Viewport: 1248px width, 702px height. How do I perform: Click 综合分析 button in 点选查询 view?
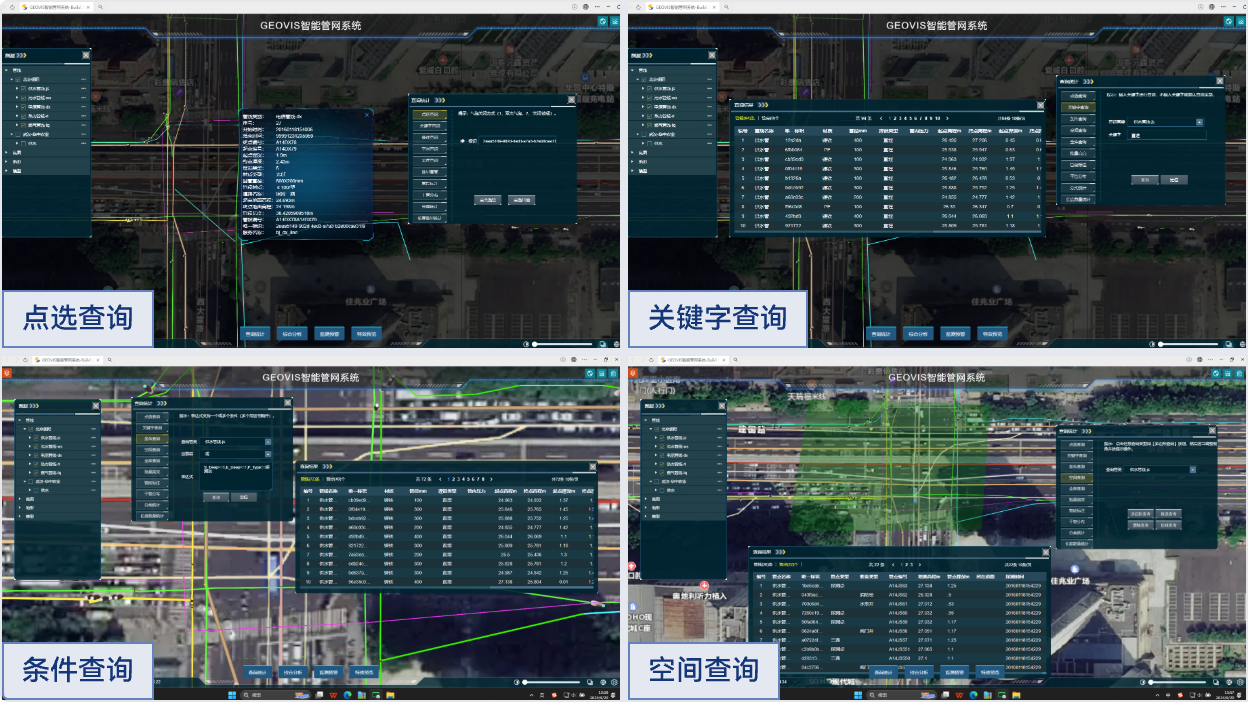coord(293,333)
